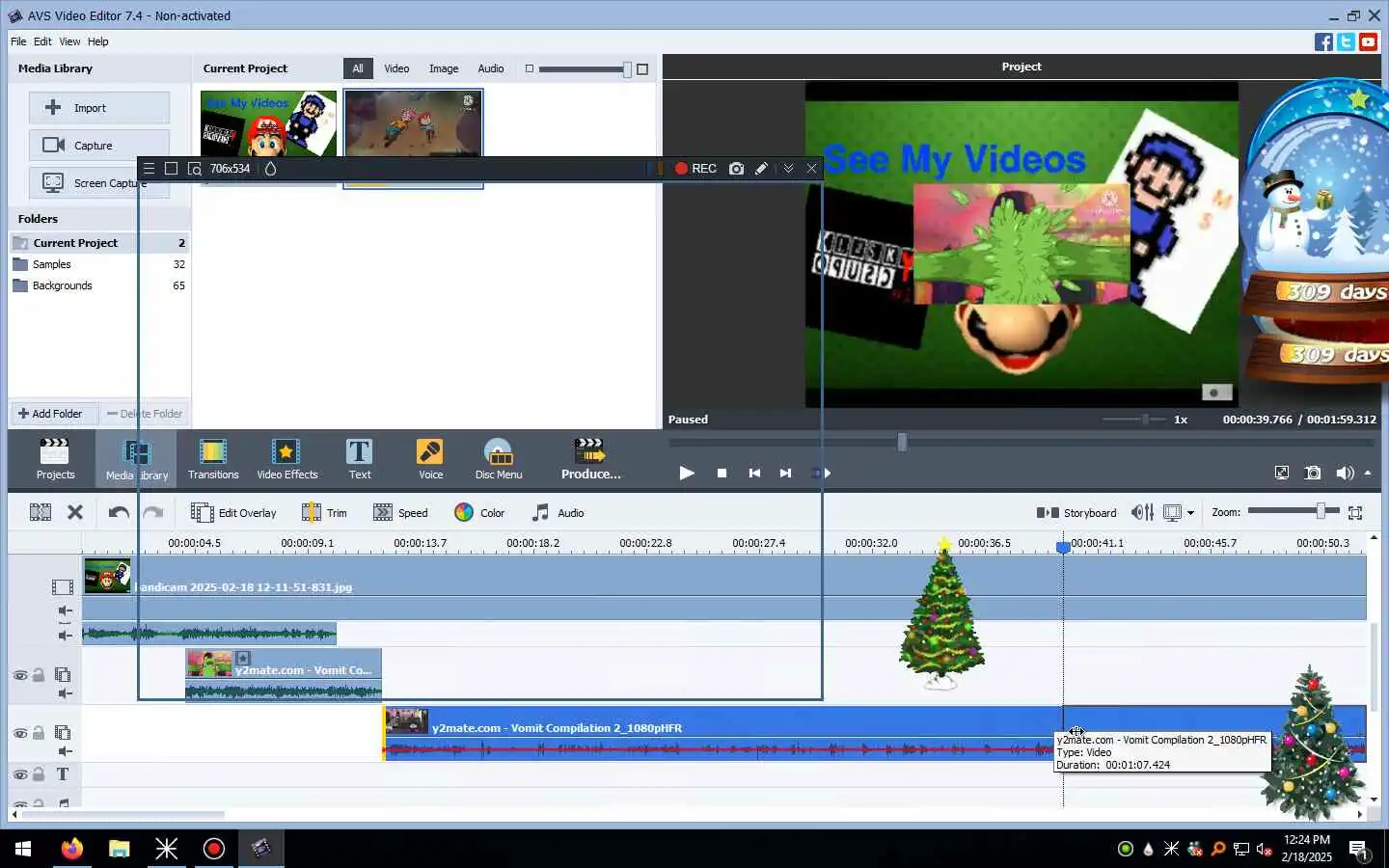Select the Samples folder
1389x868 pixels.
(99, 264)
